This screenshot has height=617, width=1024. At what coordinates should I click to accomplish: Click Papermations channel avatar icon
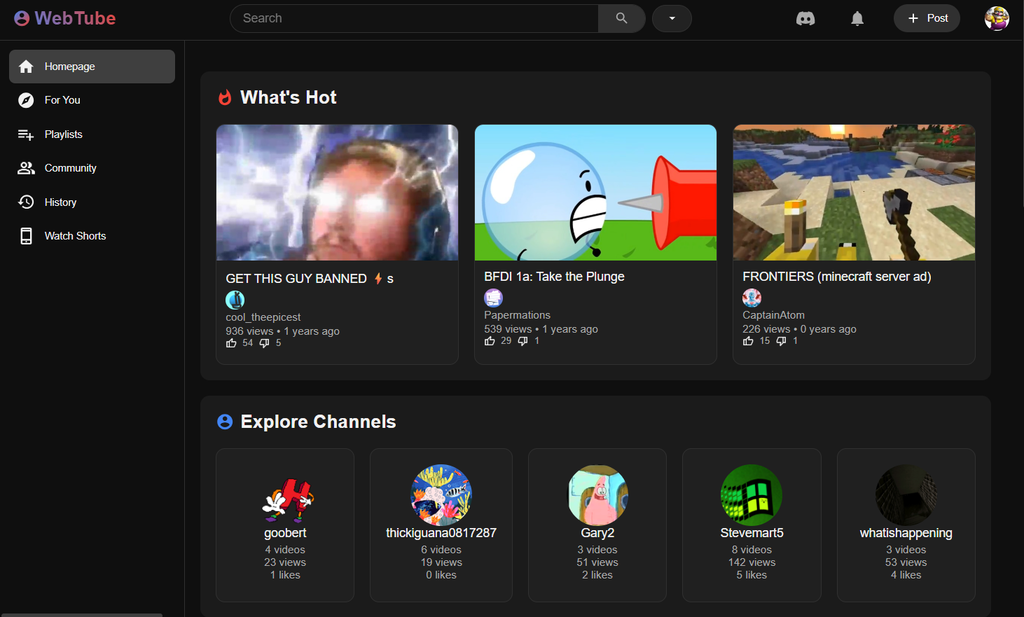coord(493,298)
